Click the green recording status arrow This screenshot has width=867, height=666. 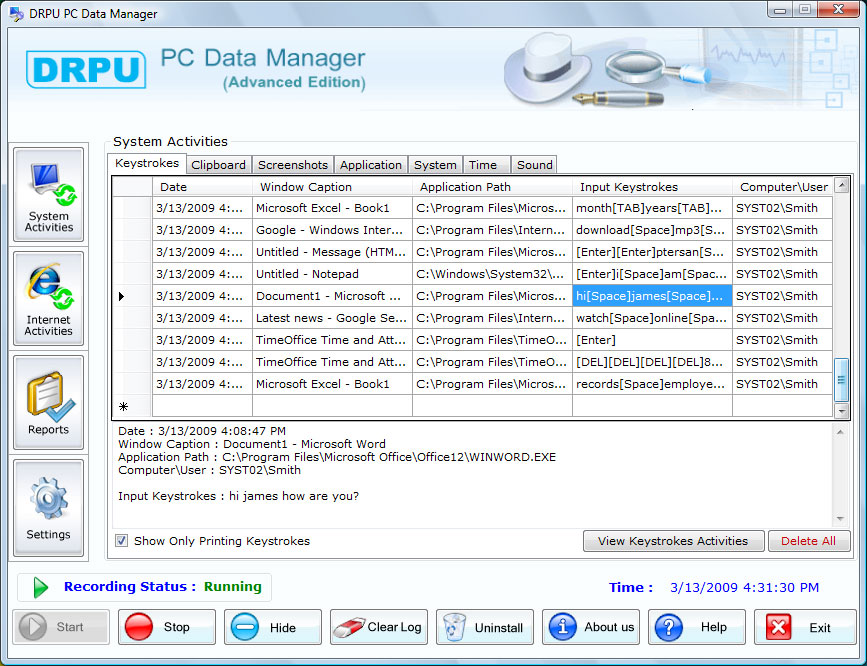point(40,587)
